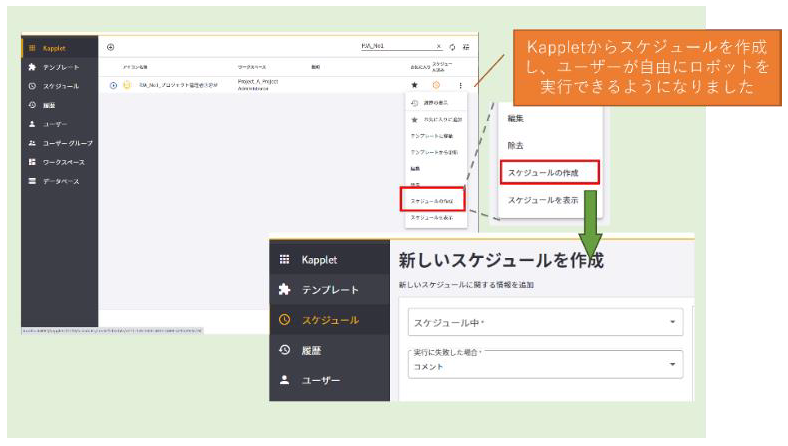The image size is (788, 446).
Task: Click the yellow Kapplet icon in the RA_No1 row
Action: (x=127, y=85)
